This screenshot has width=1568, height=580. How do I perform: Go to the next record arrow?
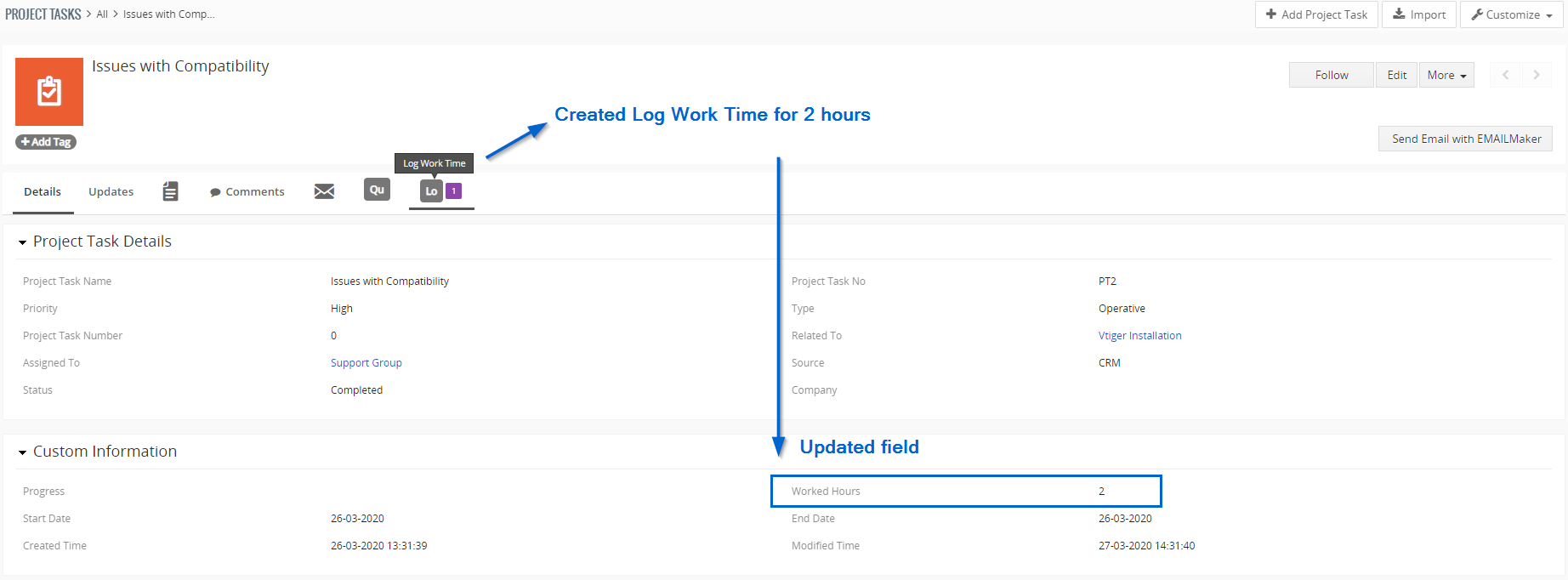click(1536, 75)
